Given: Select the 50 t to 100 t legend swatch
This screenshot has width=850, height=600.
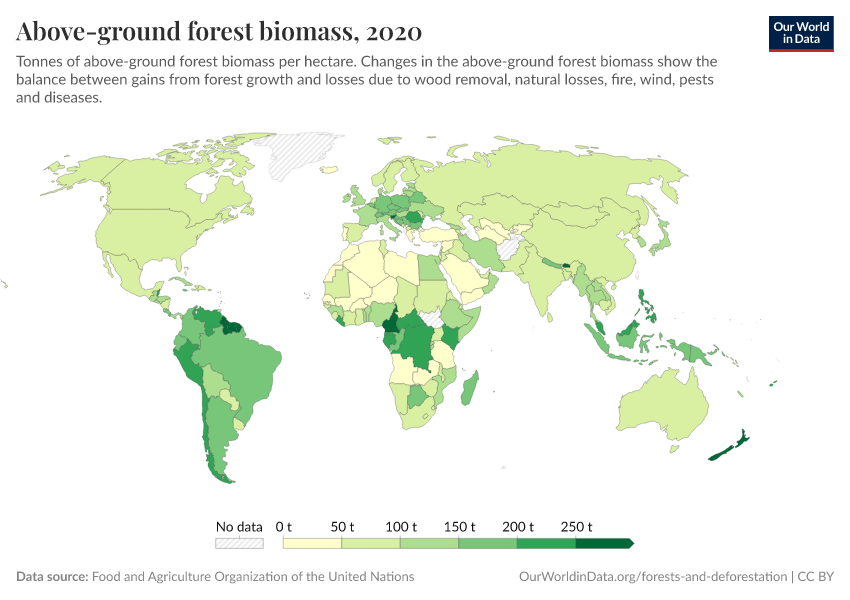Looking at the screenshot, I should 371,543.
